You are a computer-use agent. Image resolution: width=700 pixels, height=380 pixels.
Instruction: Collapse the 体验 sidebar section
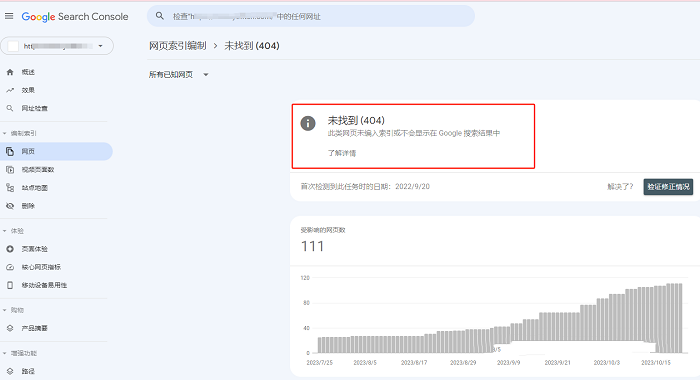pos(13,231)
